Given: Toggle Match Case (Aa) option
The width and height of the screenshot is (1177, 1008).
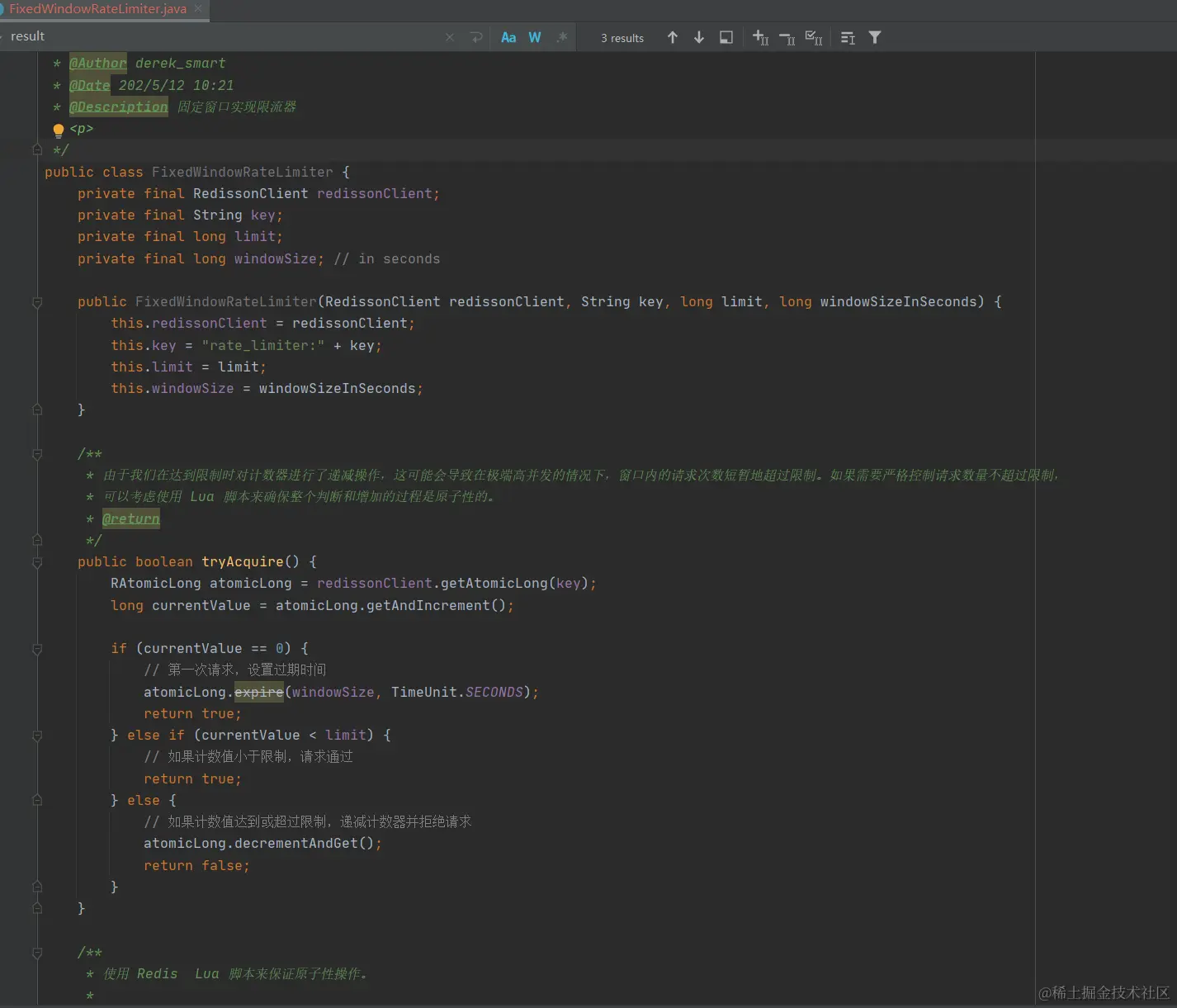Looking at the screenshot, I should pyautogui.click(x=508, y=37).
